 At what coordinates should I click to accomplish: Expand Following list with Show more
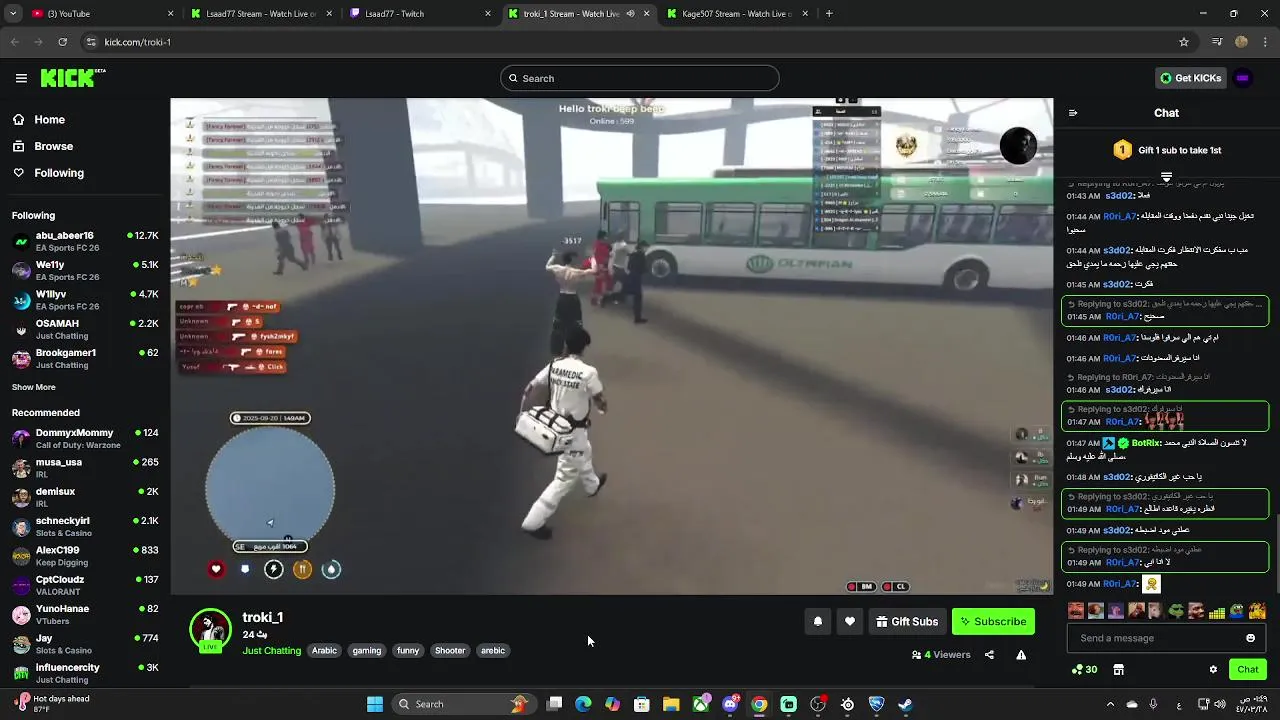point(34,387)
